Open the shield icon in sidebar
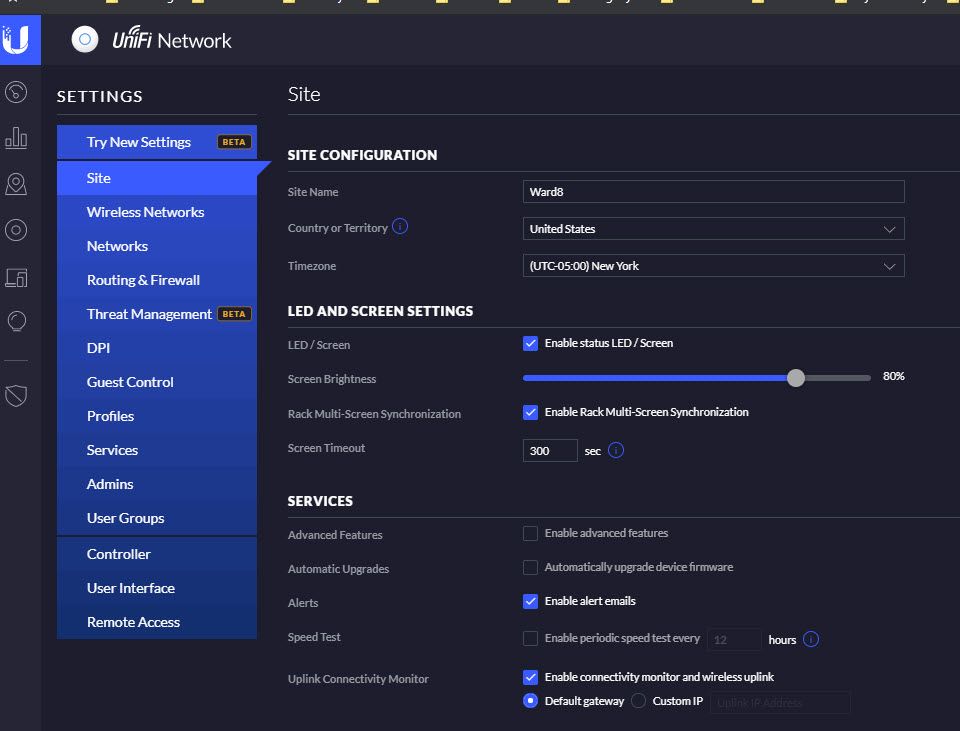Viewport: 960px width, 731px height. [16, 397]
